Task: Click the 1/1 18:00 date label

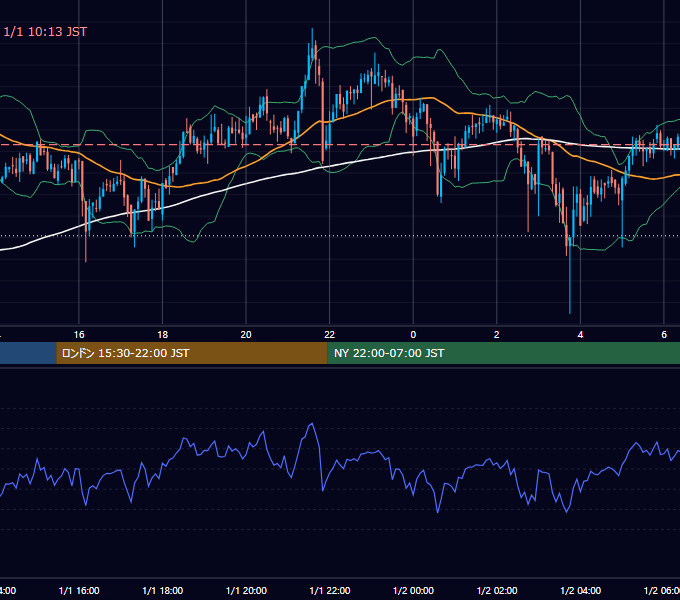Action: point(163,590)
